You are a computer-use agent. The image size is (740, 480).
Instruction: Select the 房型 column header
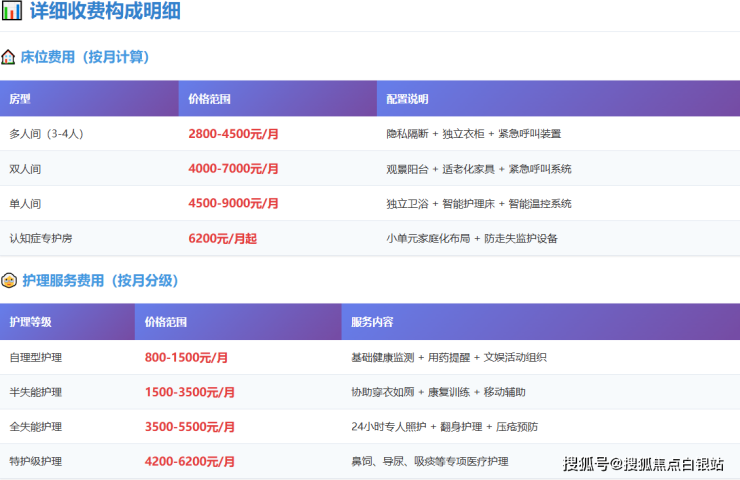pyautogui.click(x=20, y=99)
